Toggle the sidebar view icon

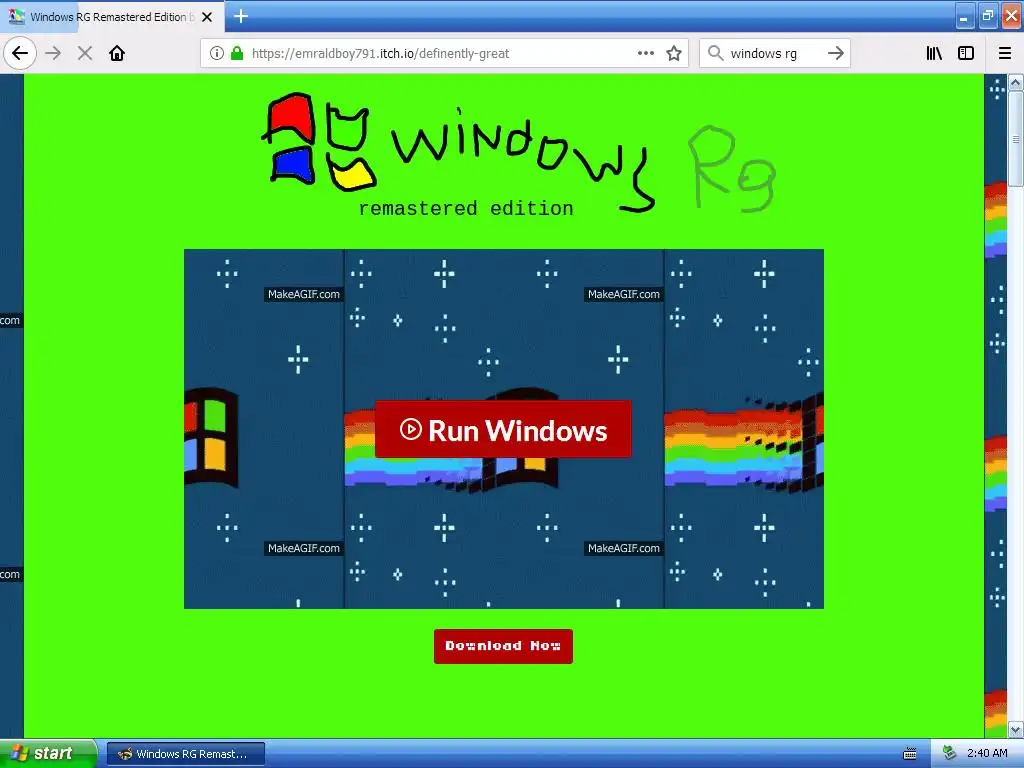click(966, 53)
